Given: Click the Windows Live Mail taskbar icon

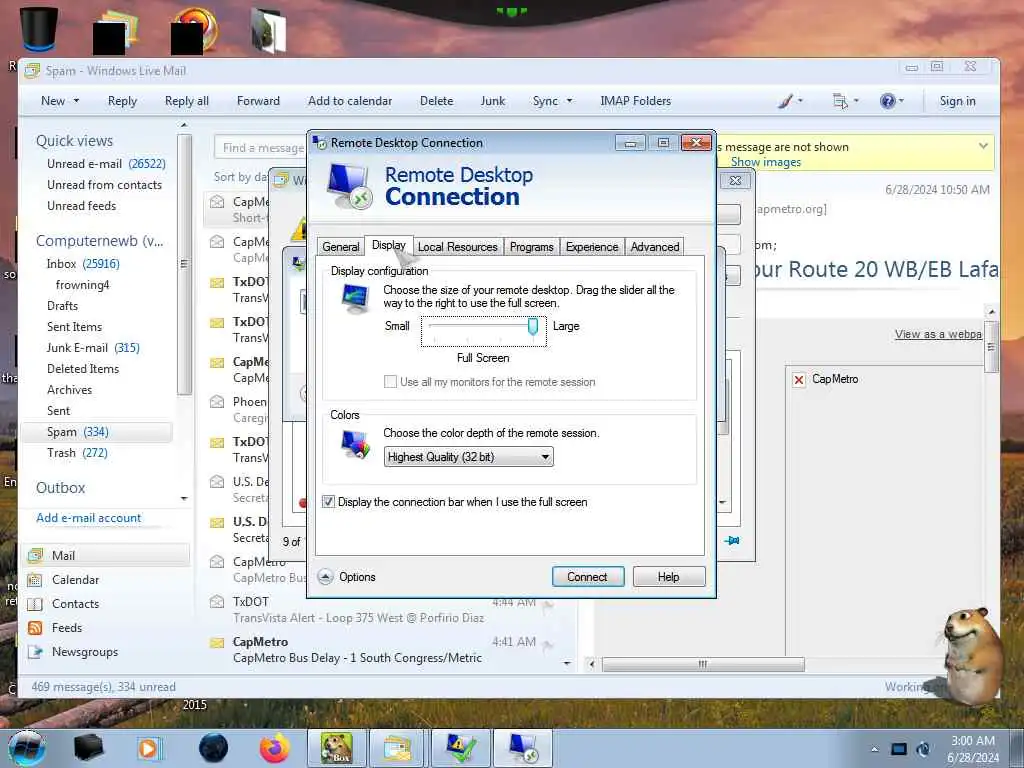Looking at the screenshot, I should pos(397,748).
